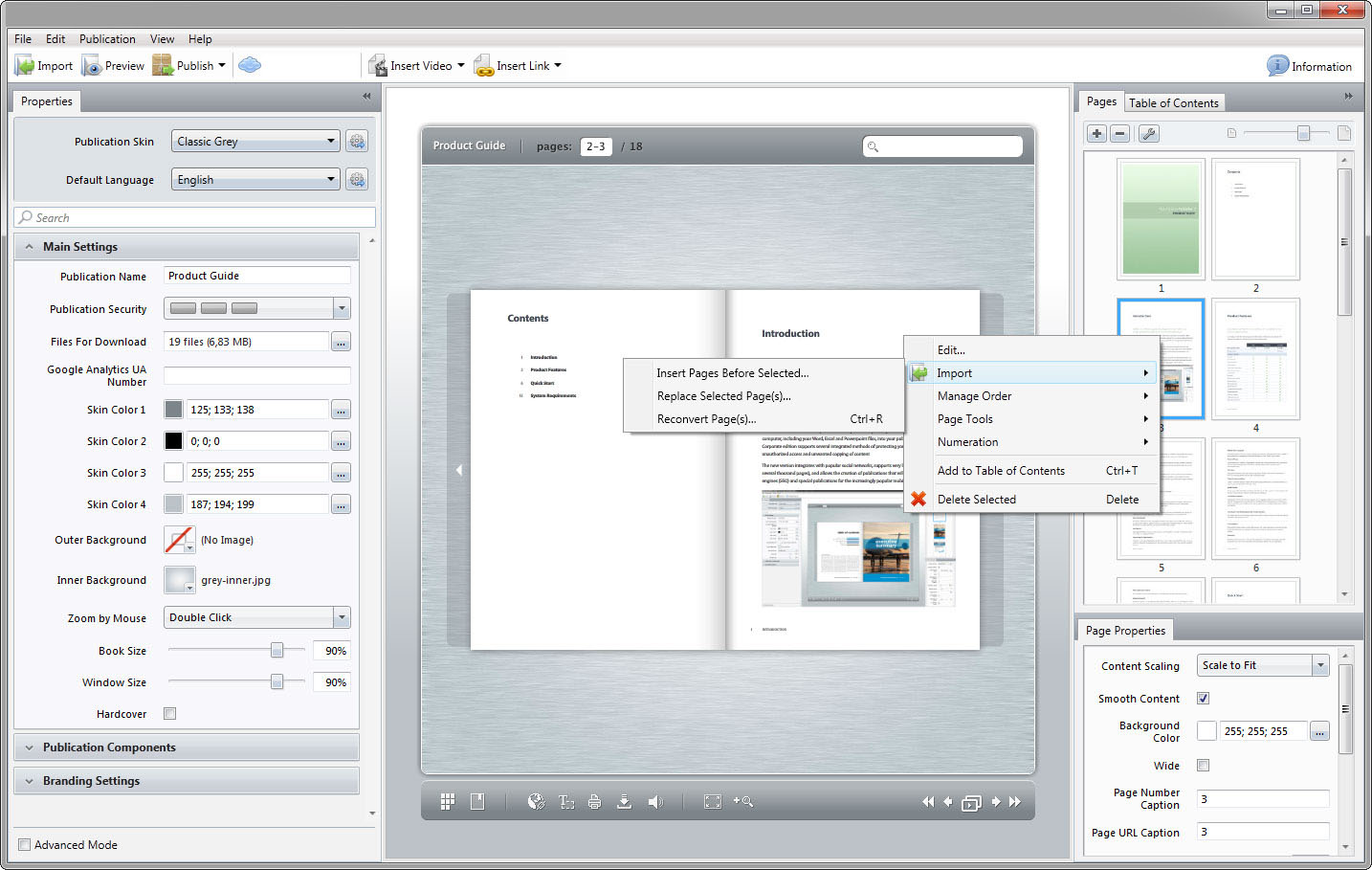Screen dimensions: 1372x870
Task: Add a new page with the plus icon
Action: point(1096,133)
